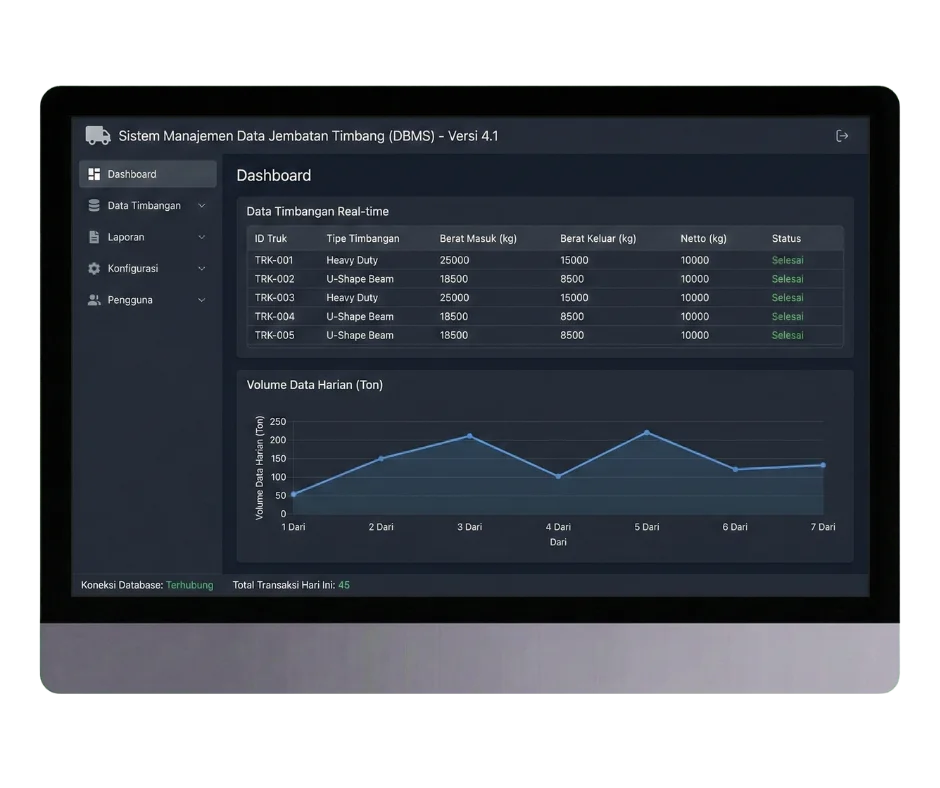Click the ID Truk column header

coord(271,239)
